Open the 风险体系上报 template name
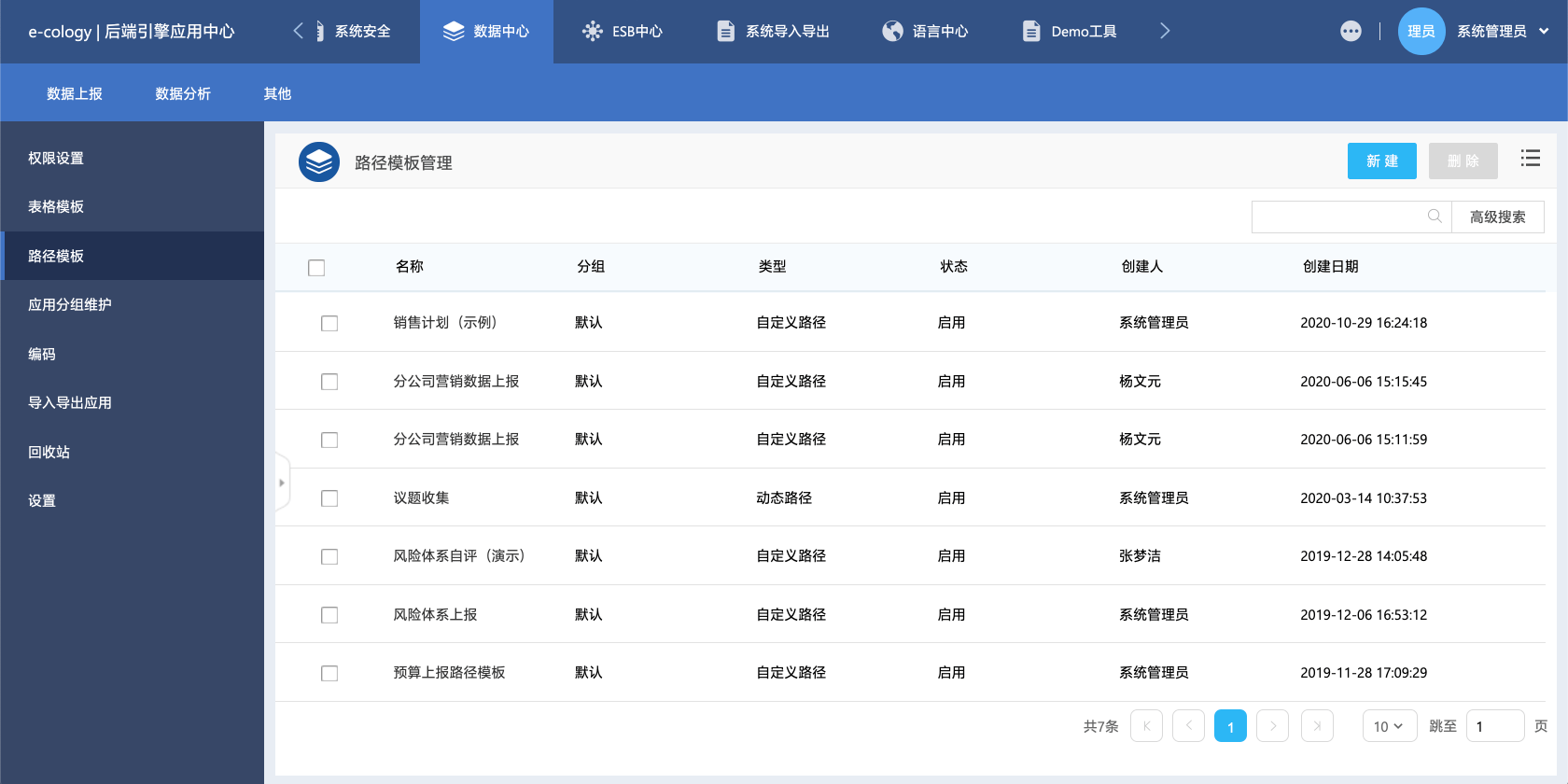Screen dimensions: 1568x784 point(435,614)
